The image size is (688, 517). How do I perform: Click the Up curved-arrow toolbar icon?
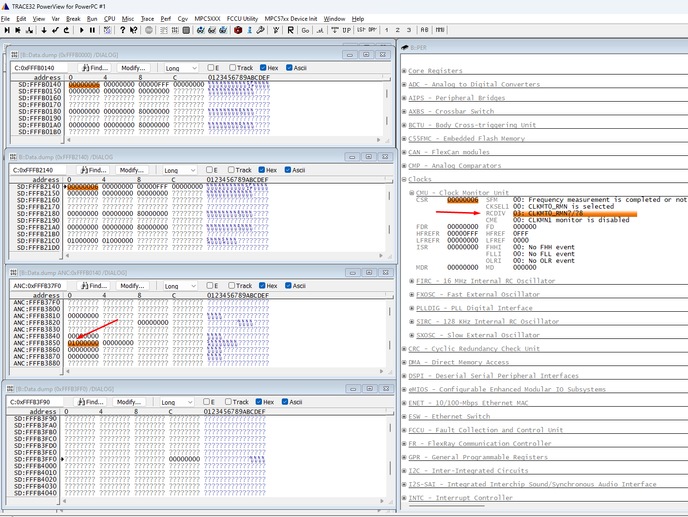pyautogui.click(x=66, y=30)
